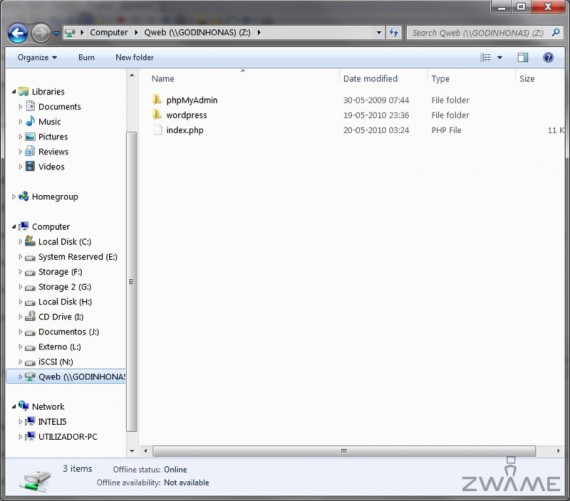Open the Change your view dropdown arrow
The height and width of the screenshot is (501, 570).
click(500, 57)
